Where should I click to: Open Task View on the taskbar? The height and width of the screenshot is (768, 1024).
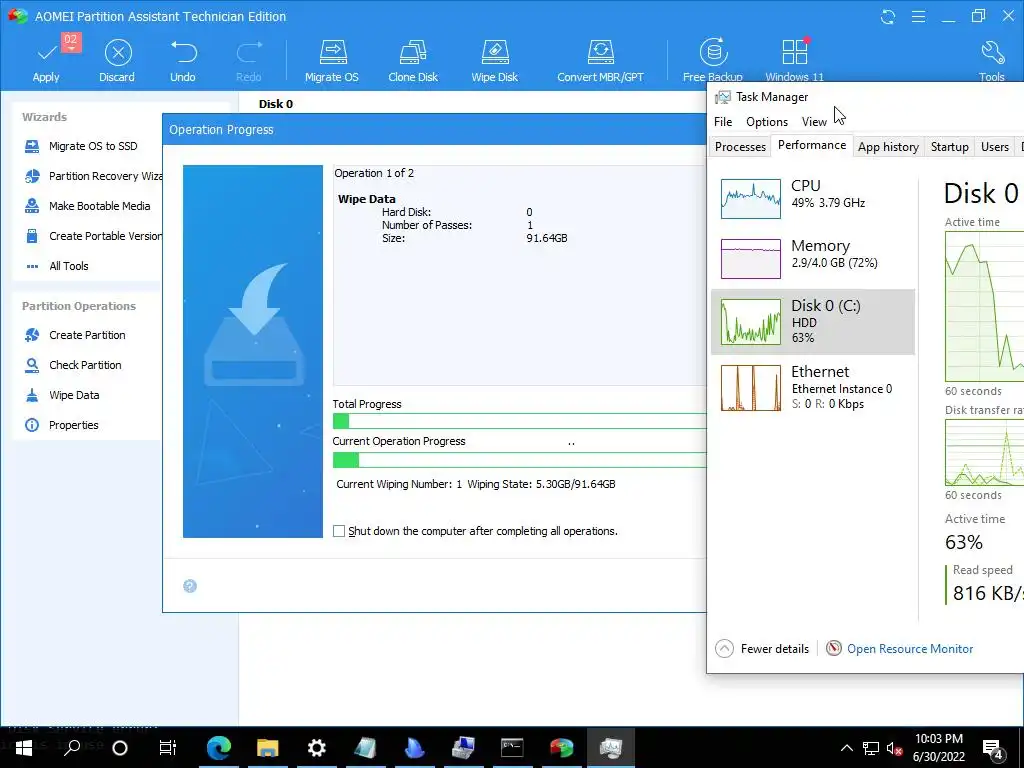pyautogui.click(x=168, y=747)
